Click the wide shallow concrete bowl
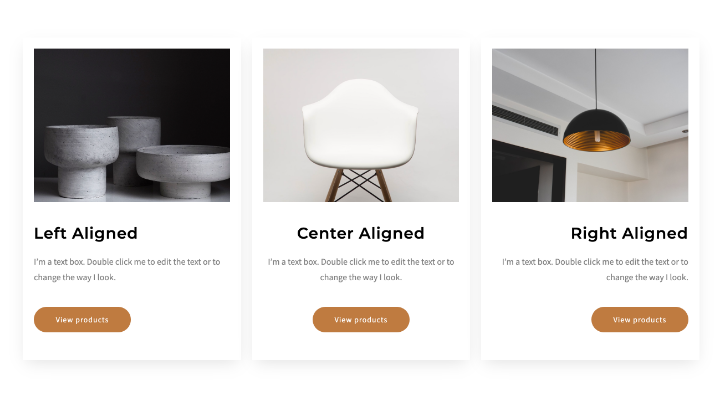 [184, 171]
